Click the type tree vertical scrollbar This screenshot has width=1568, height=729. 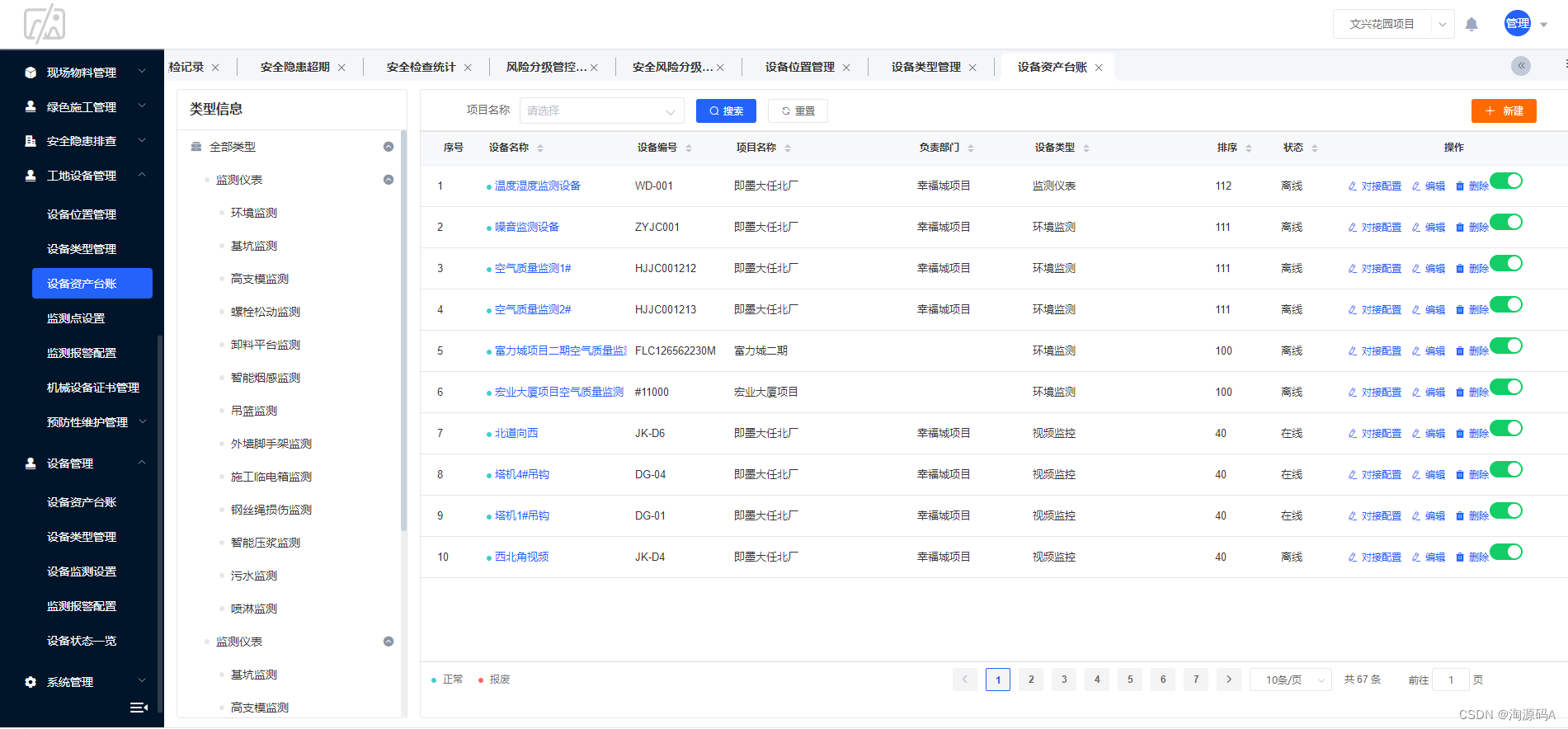[403, 330]
